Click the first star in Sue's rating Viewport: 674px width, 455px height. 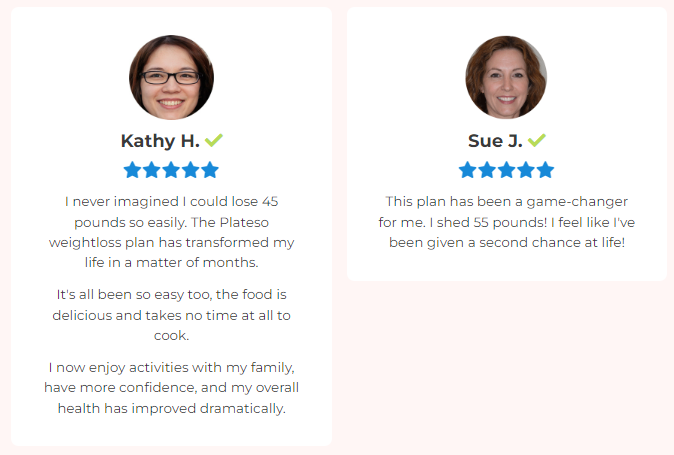pos(468,170)
